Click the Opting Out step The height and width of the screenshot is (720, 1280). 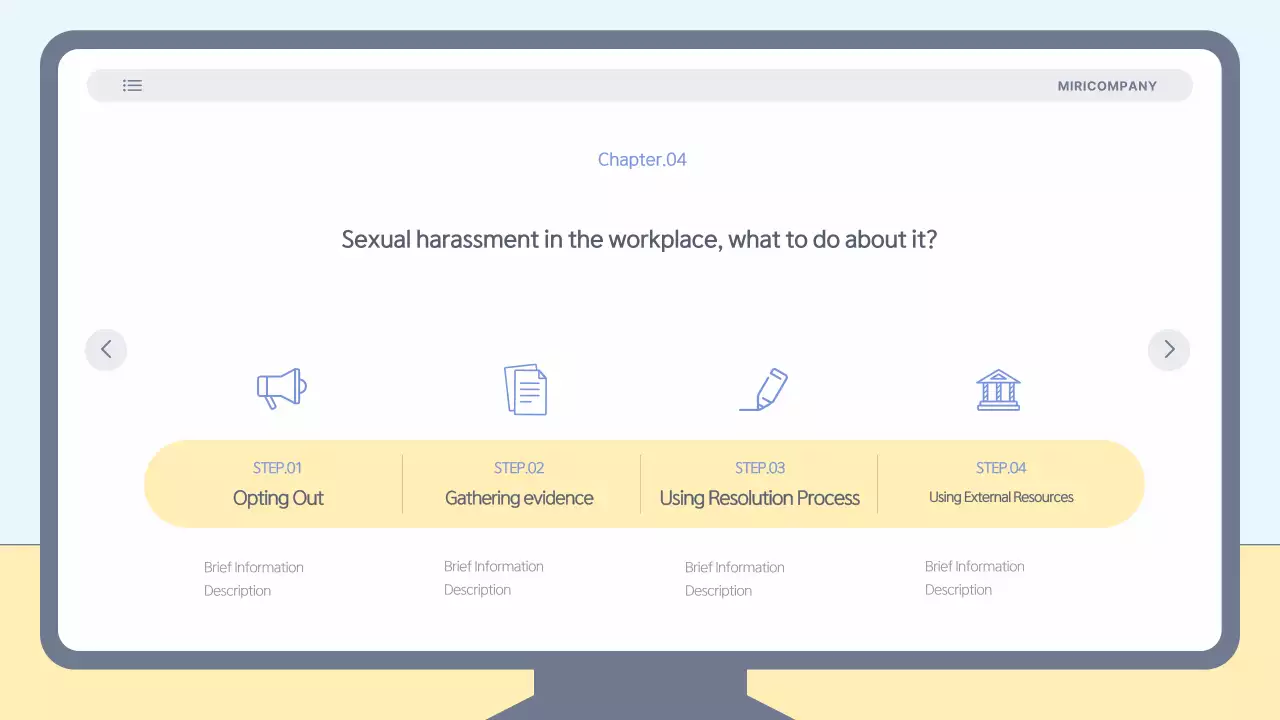click(278, 498)
